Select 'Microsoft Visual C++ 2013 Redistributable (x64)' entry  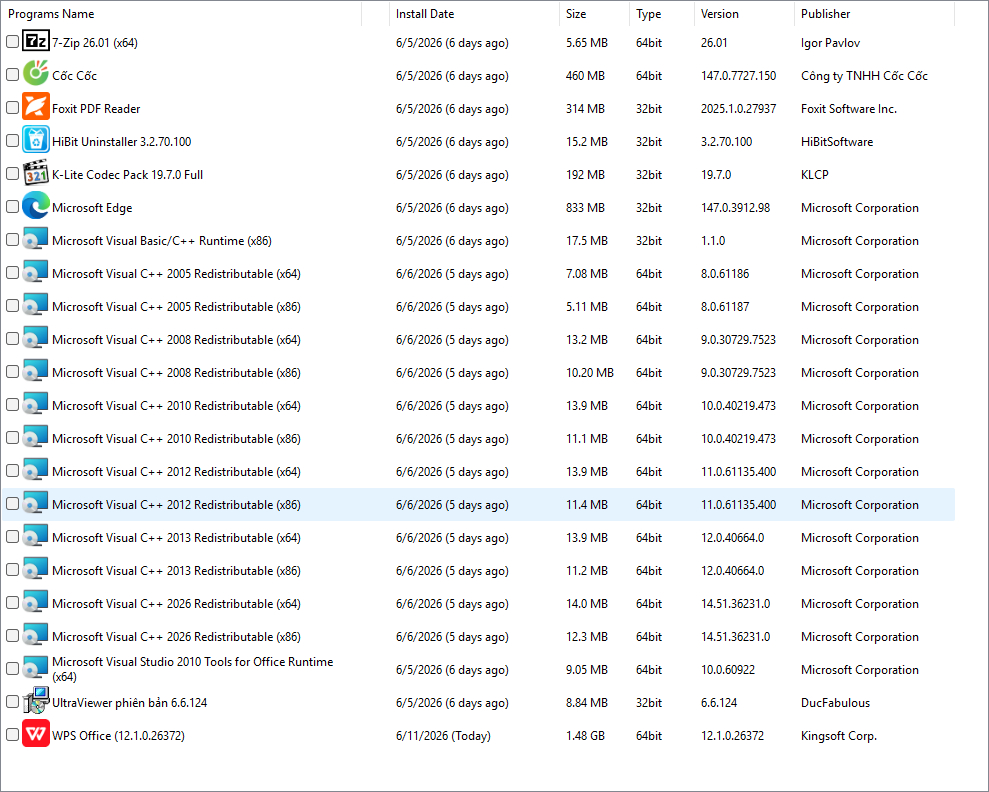(176, 537)
